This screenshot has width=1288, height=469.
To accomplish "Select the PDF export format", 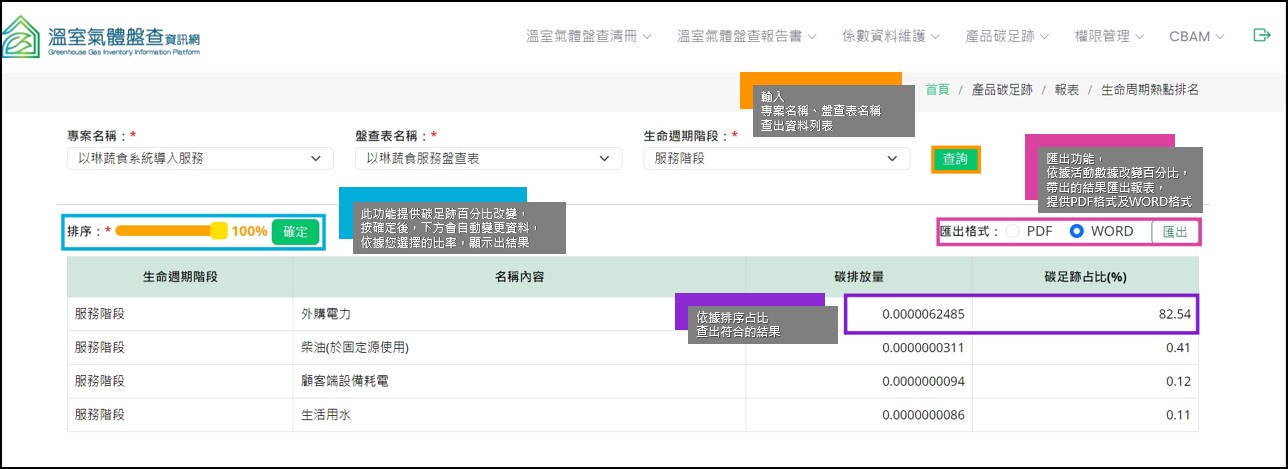I will pyautogui.click(x=1014, y=231).
